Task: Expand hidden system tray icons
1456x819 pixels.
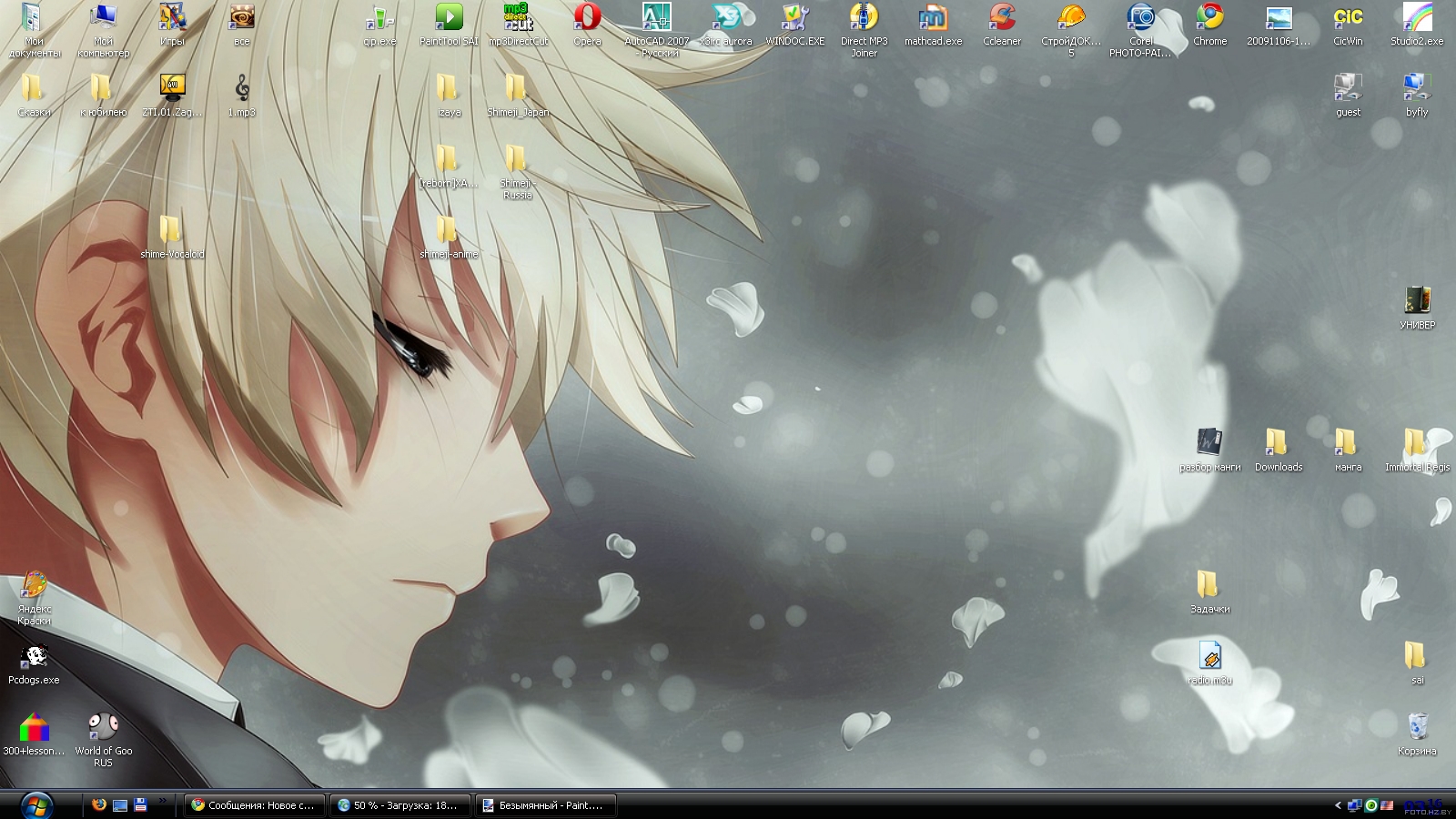Action: [1338, 805]
